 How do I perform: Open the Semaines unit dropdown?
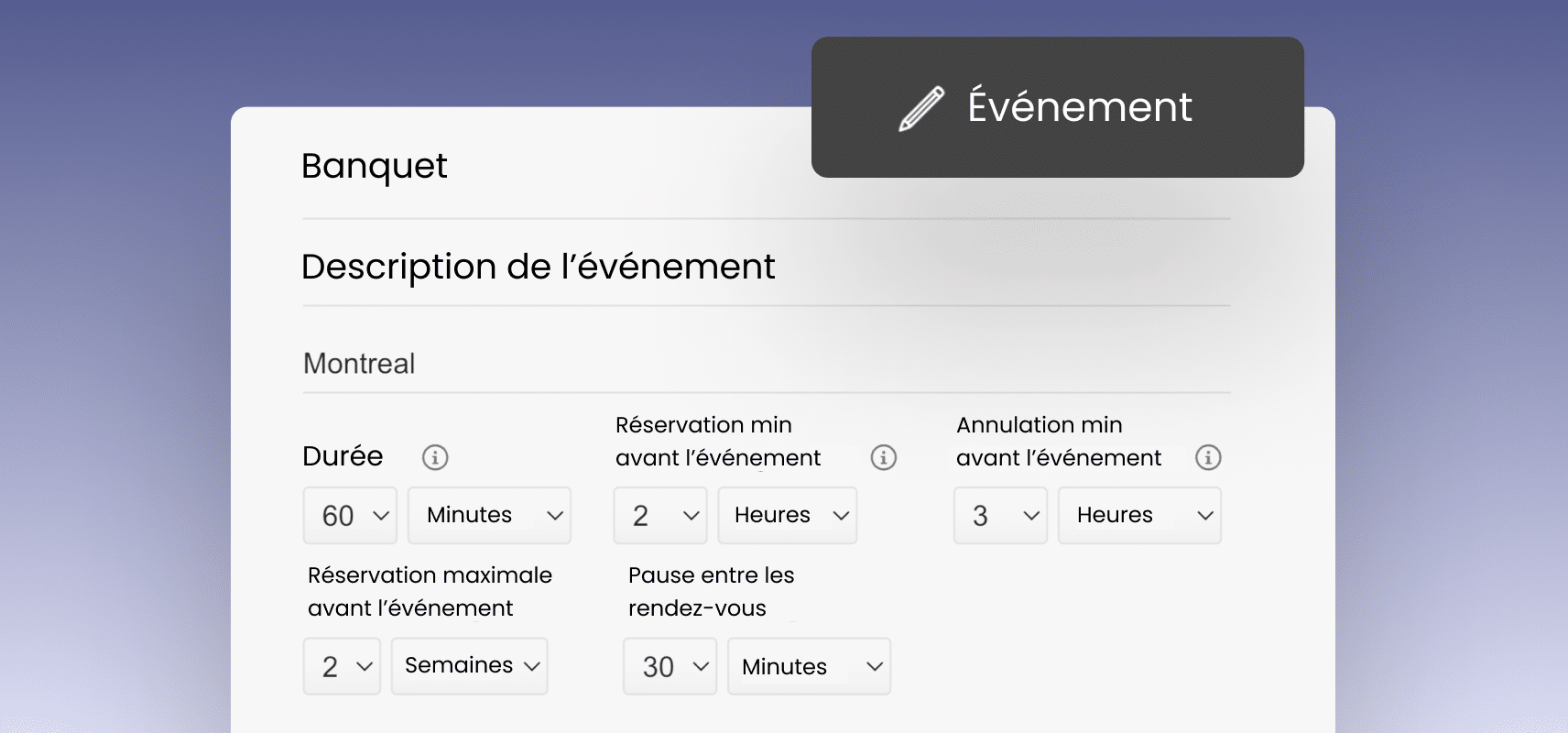pos(469,666)
